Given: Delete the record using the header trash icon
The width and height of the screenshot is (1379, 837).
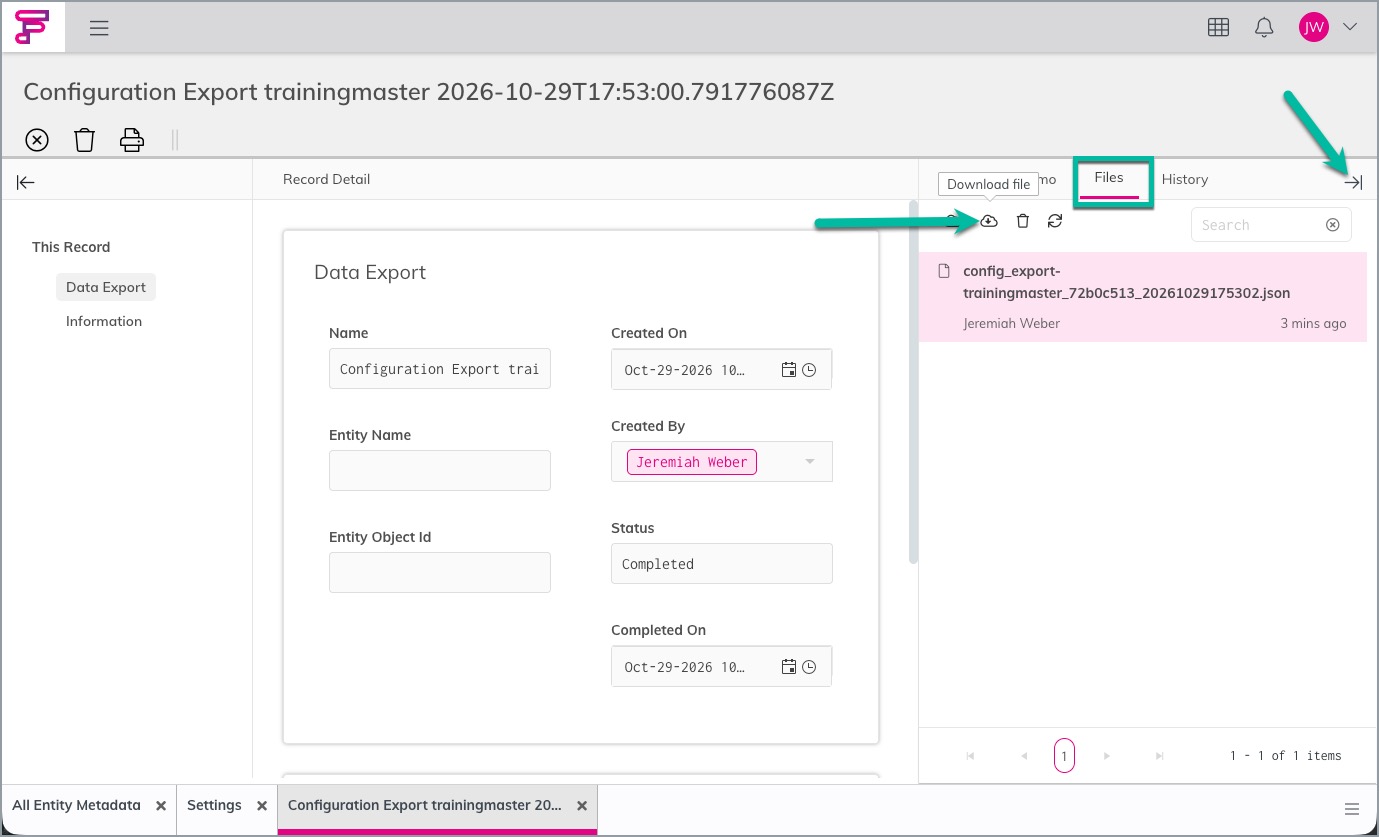Looking at the screenshot, I should (x=84, y=140).
